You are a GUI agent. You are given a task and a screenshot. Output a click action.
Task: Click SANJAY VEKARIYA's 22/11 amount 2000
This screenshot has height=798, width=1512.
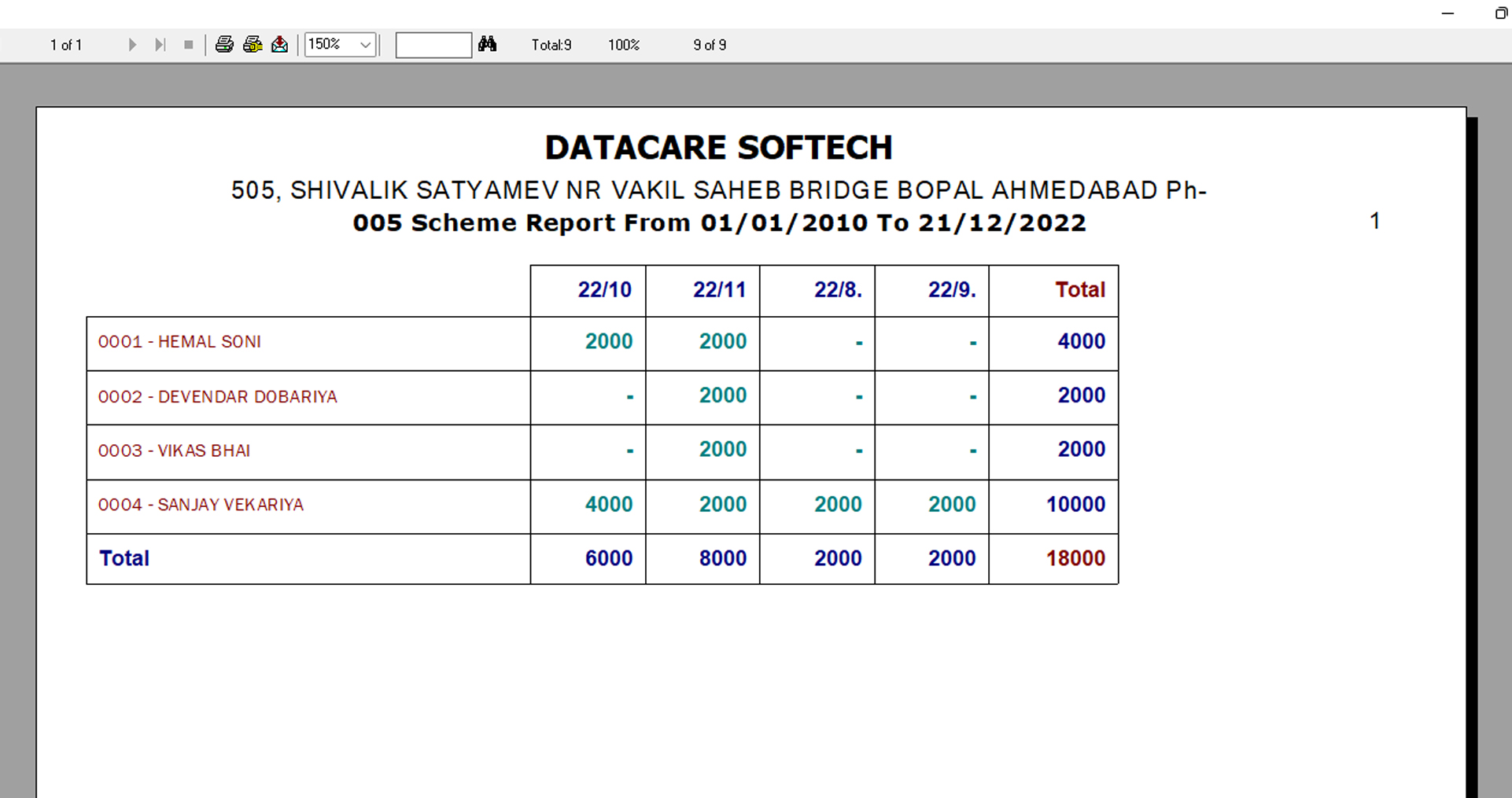723,505
